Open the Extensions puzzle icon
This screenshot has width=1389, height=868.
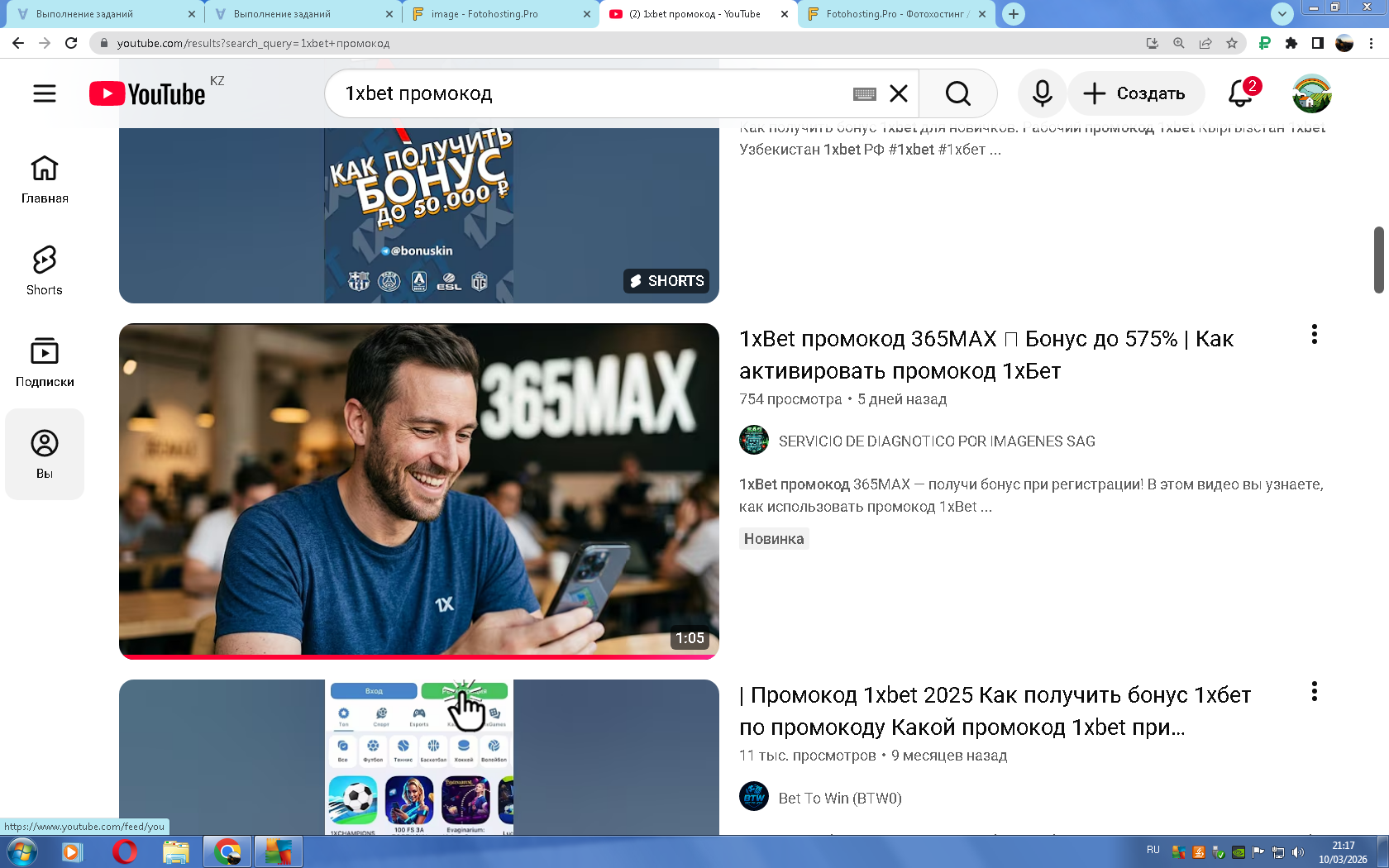tap(1291, 43)
